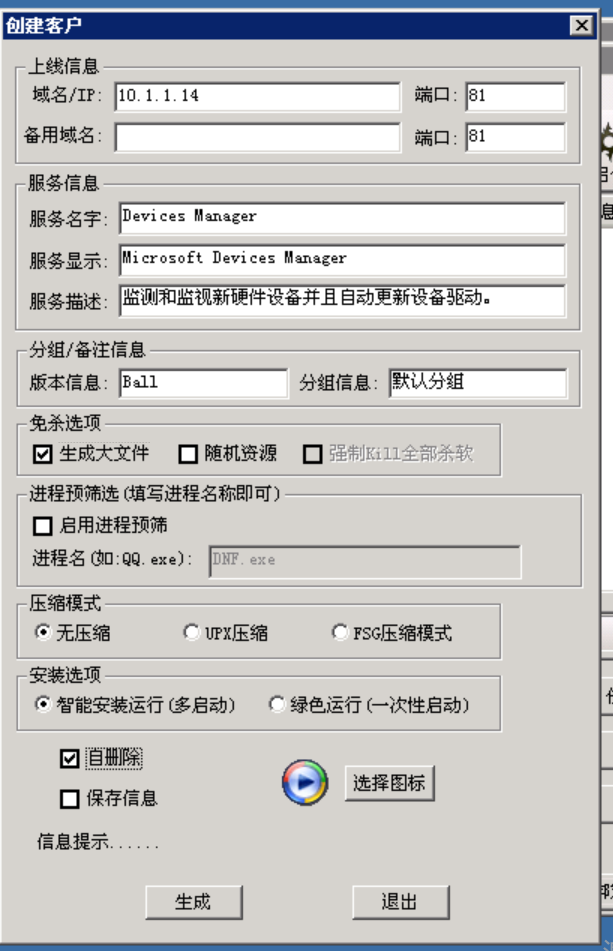Click the 选择图标 button
Viewport: 613px width, 951px height.
tap(389, 783)
